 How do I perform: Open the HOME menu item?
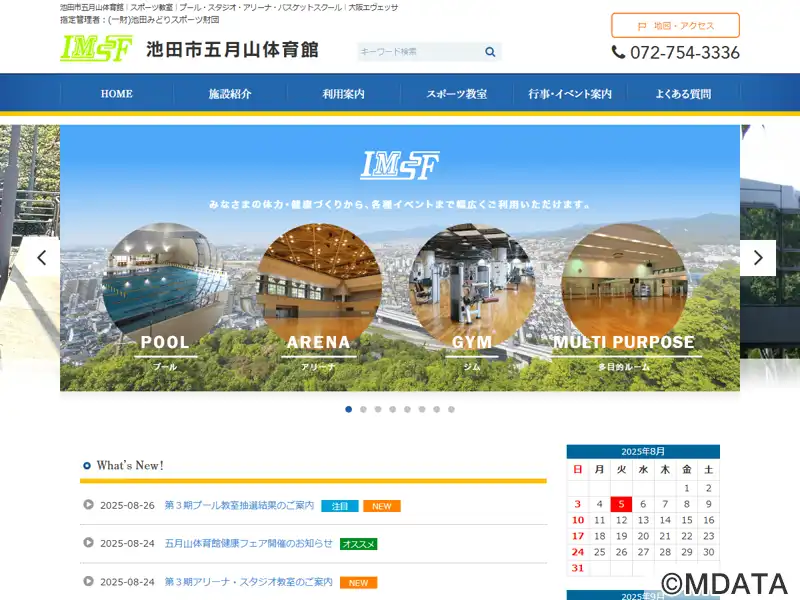pyautogui.click(x=116, y=94)
